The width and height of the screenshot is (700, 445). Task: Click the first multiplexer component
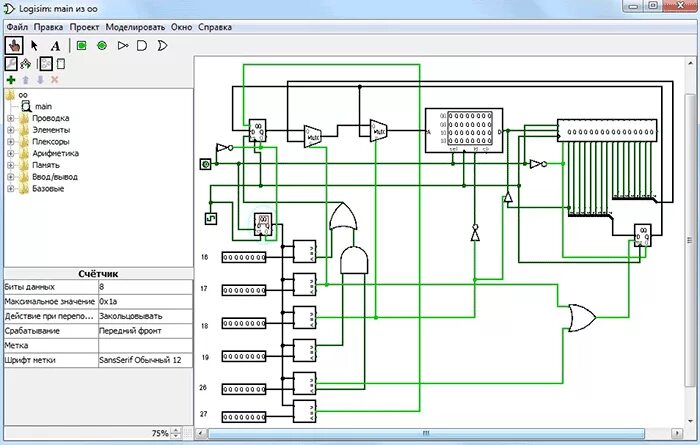pyautogui.click(x=312, y=136)
